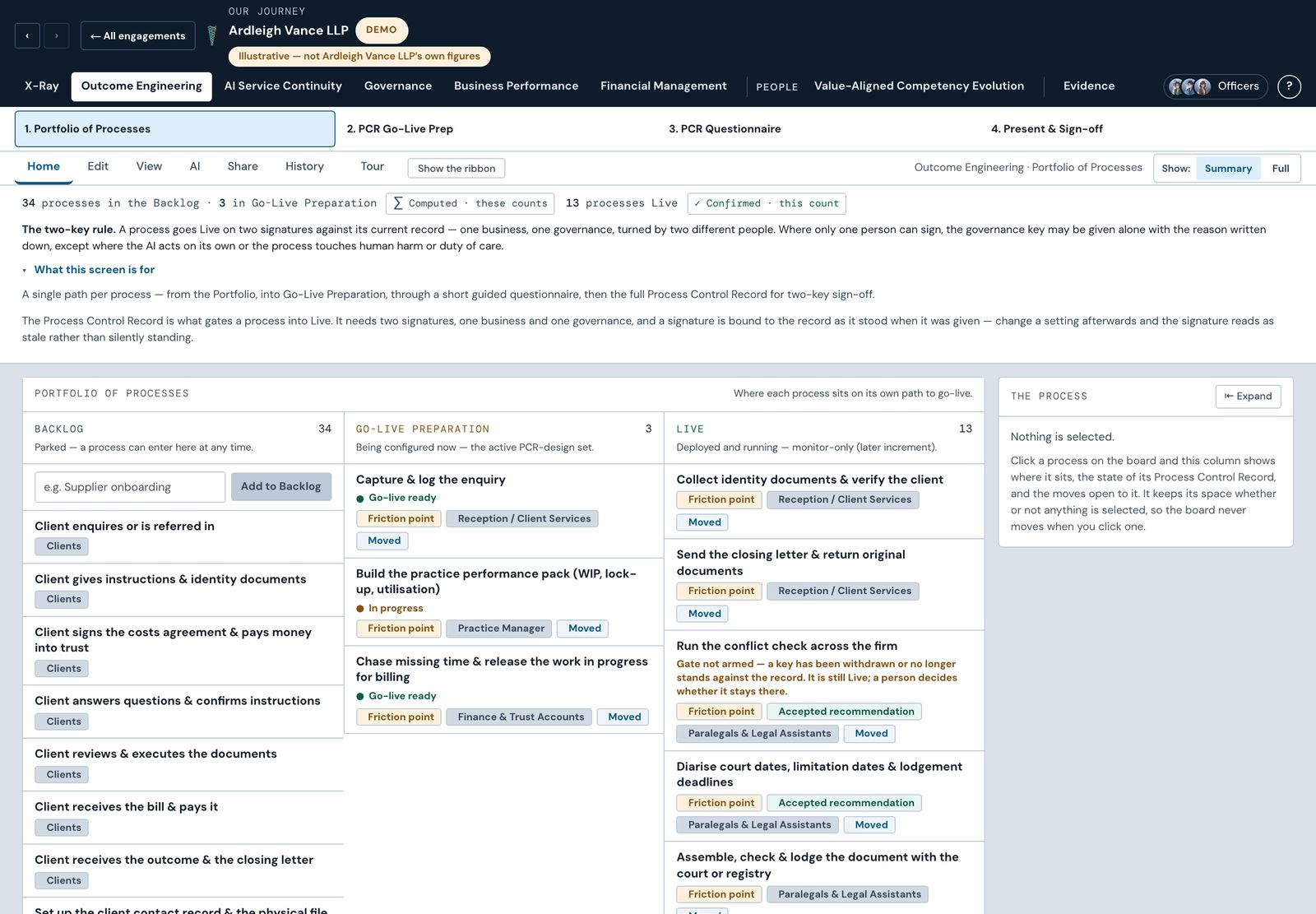
Task: Focus the Supplier onboarding backlog input field
Action: [130, 487]
